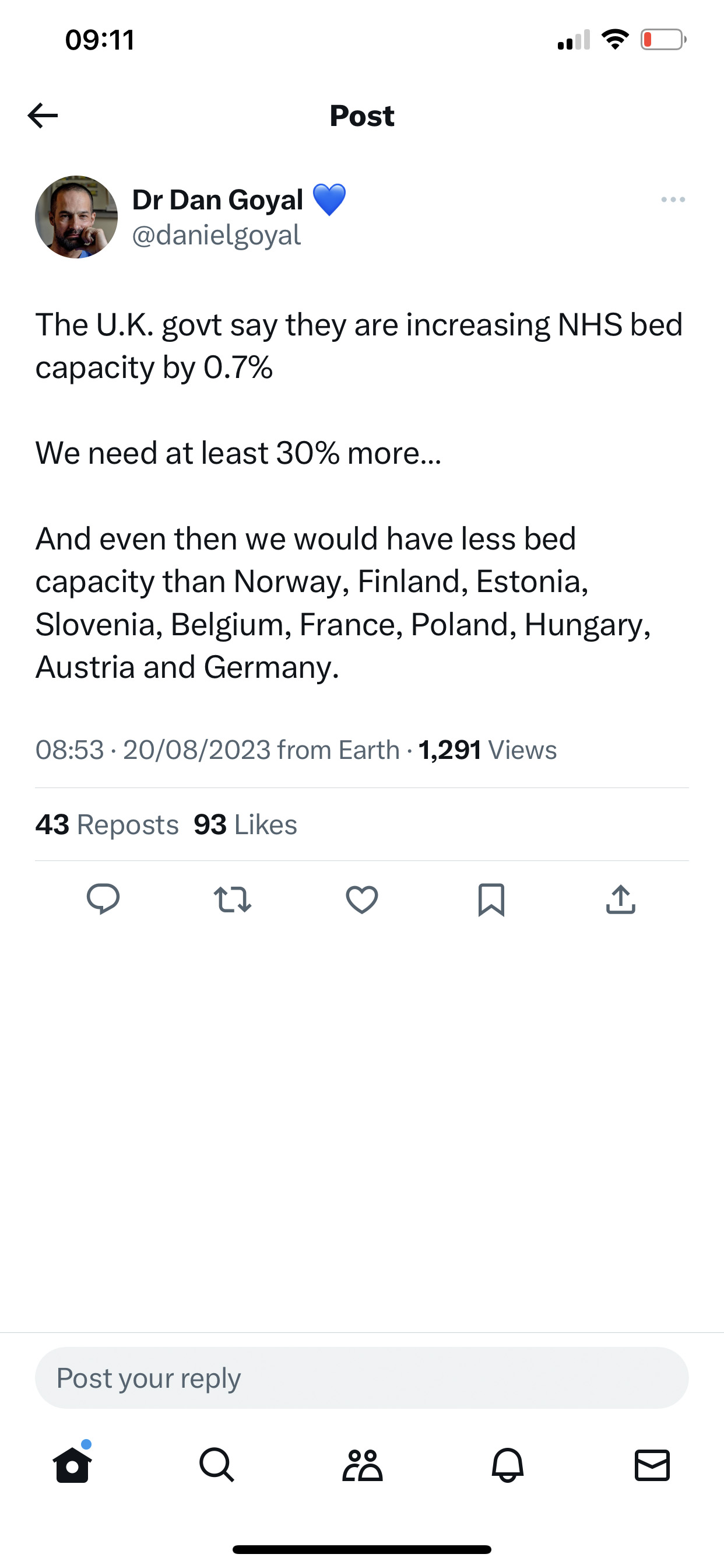Viewport: 724px width, 1568px height.
Task: Tap the battery indicator in status bar
Action: 663,40
